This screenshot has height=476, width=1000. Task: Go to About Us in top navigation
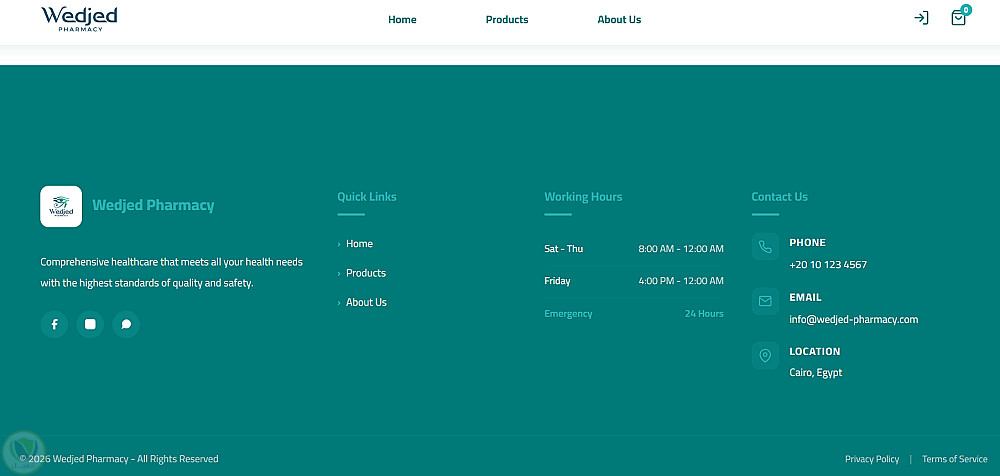[x=619, y=20]
